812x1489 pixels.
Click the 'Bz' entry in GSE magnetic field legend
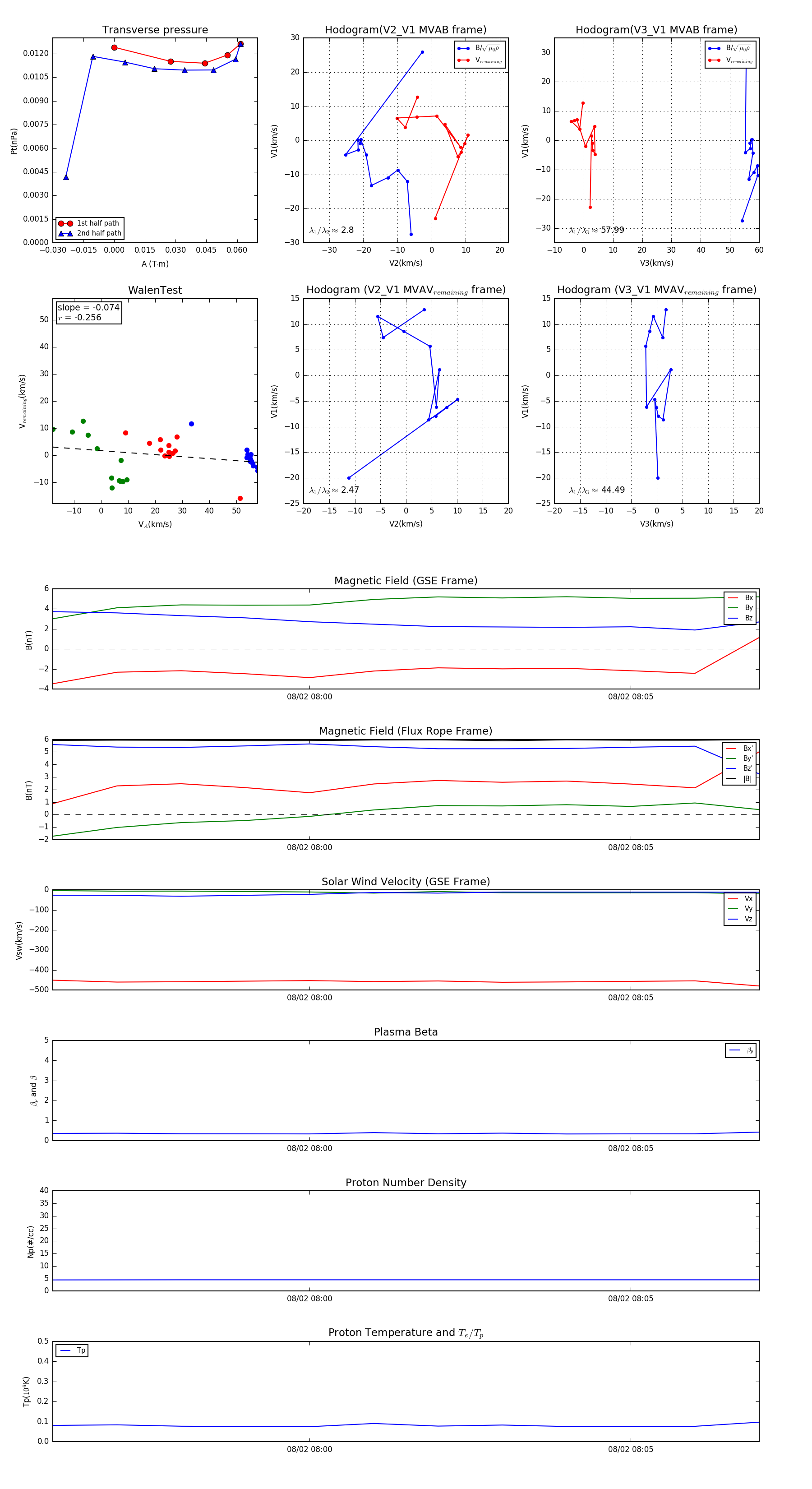coord(740,618)
